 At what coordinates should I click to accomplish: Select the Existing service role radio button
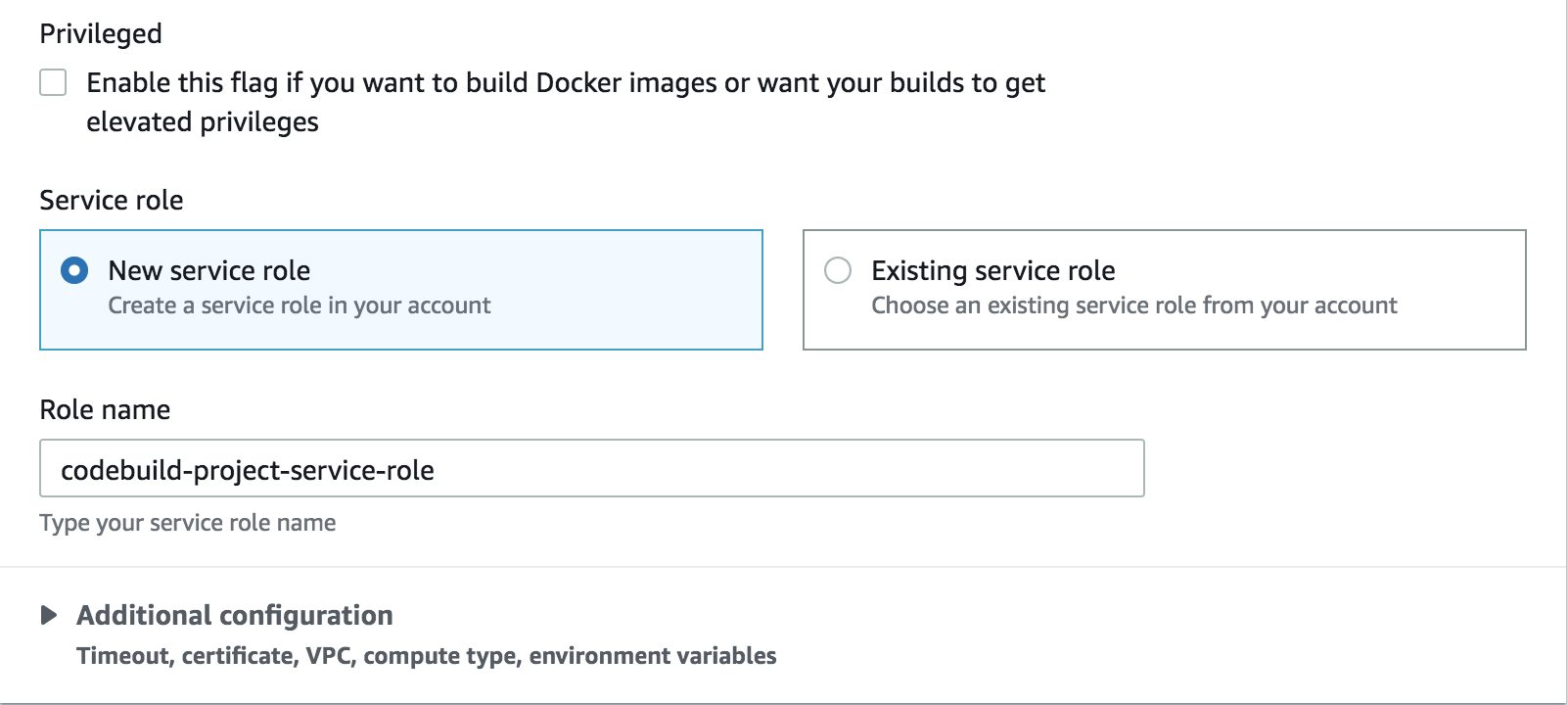click(838, 270)
